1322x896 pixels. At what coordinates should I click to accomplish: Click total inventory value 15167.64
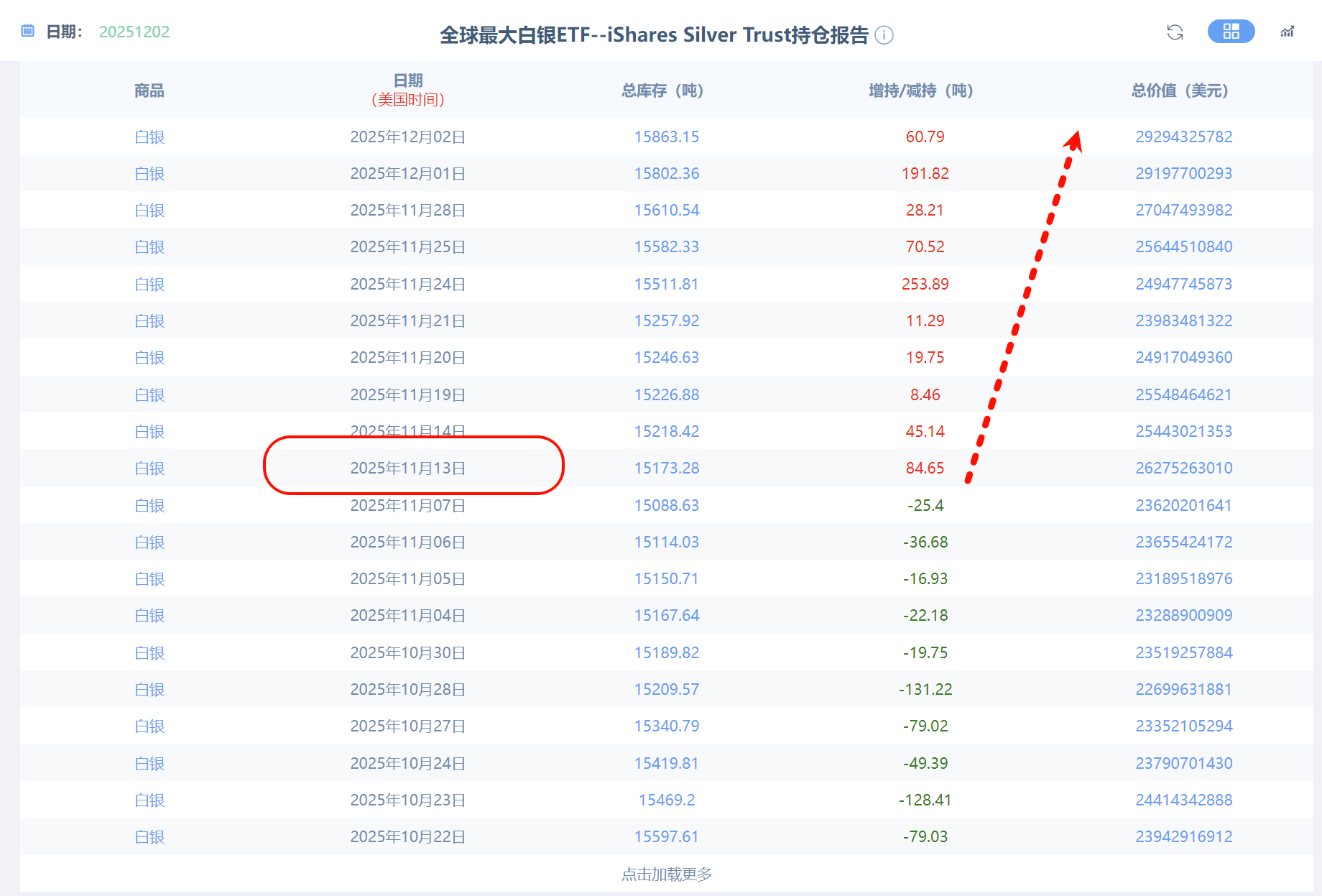point(667,615)
